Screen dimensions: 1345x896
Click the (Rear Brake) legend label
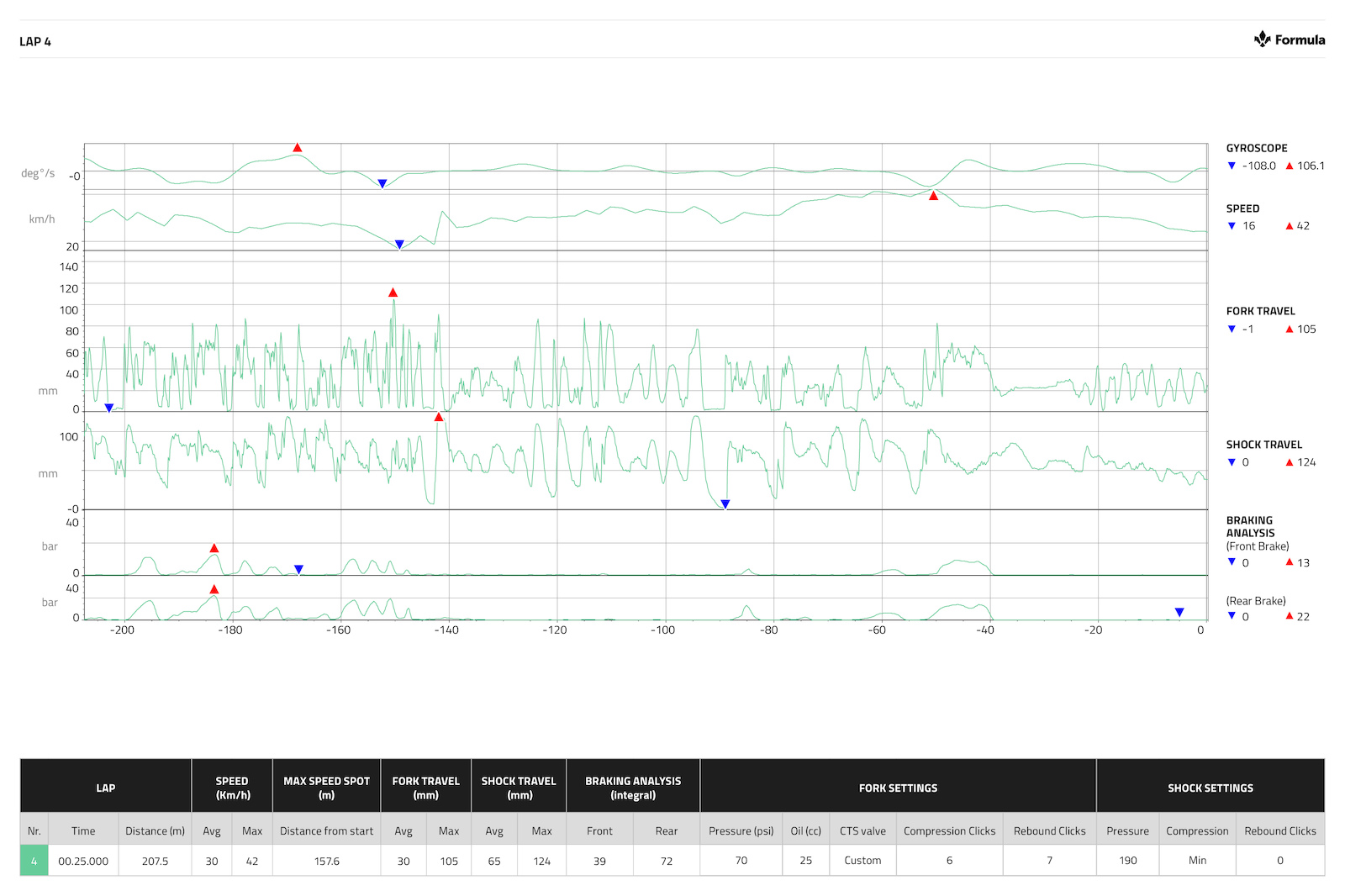(x=1256, y=601)
